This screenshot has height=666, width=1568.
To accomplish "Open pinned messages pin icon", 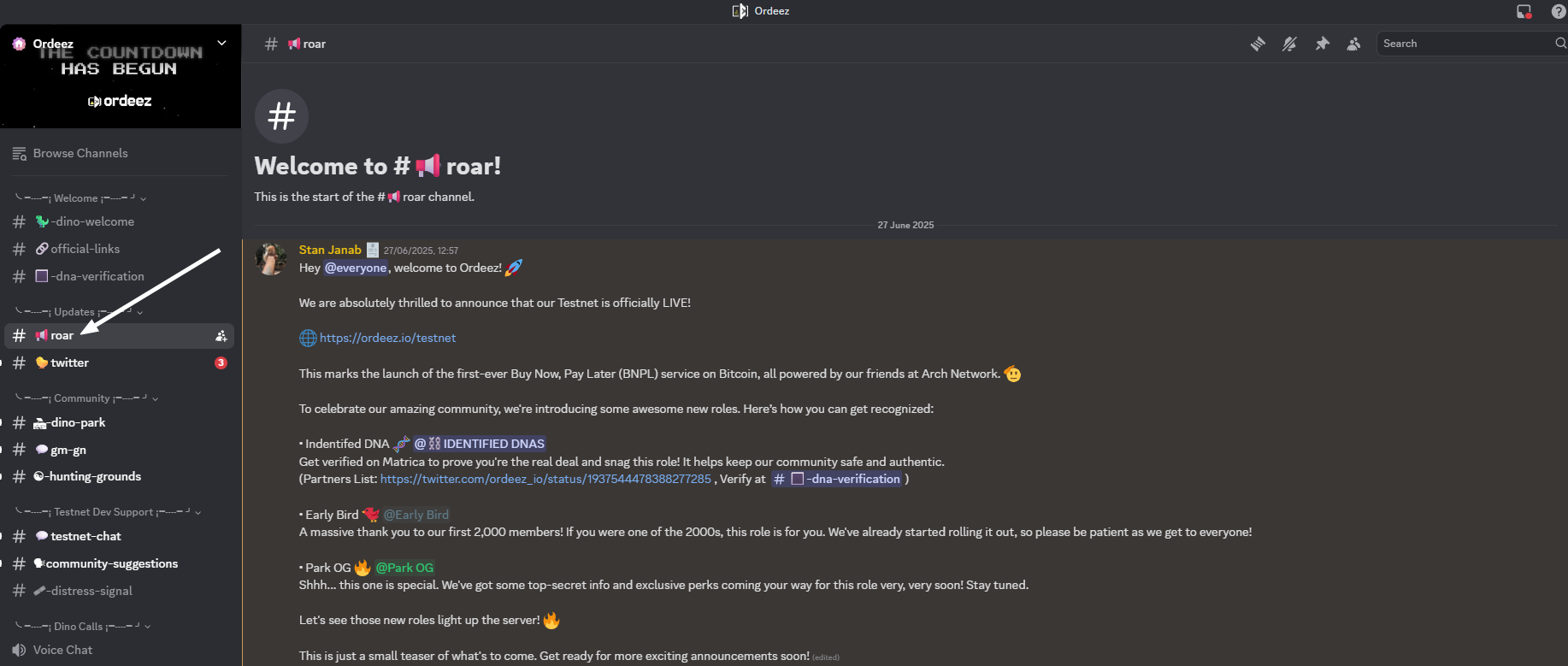I will point(1322,44).
